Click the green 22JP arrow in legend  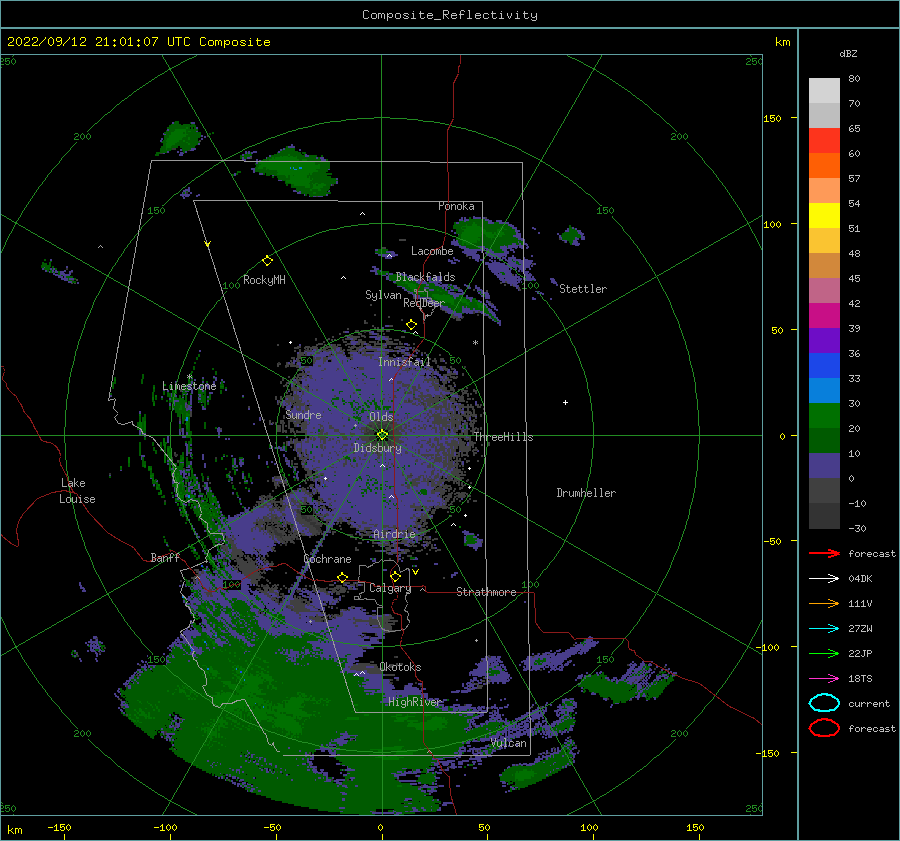[824, 653]
